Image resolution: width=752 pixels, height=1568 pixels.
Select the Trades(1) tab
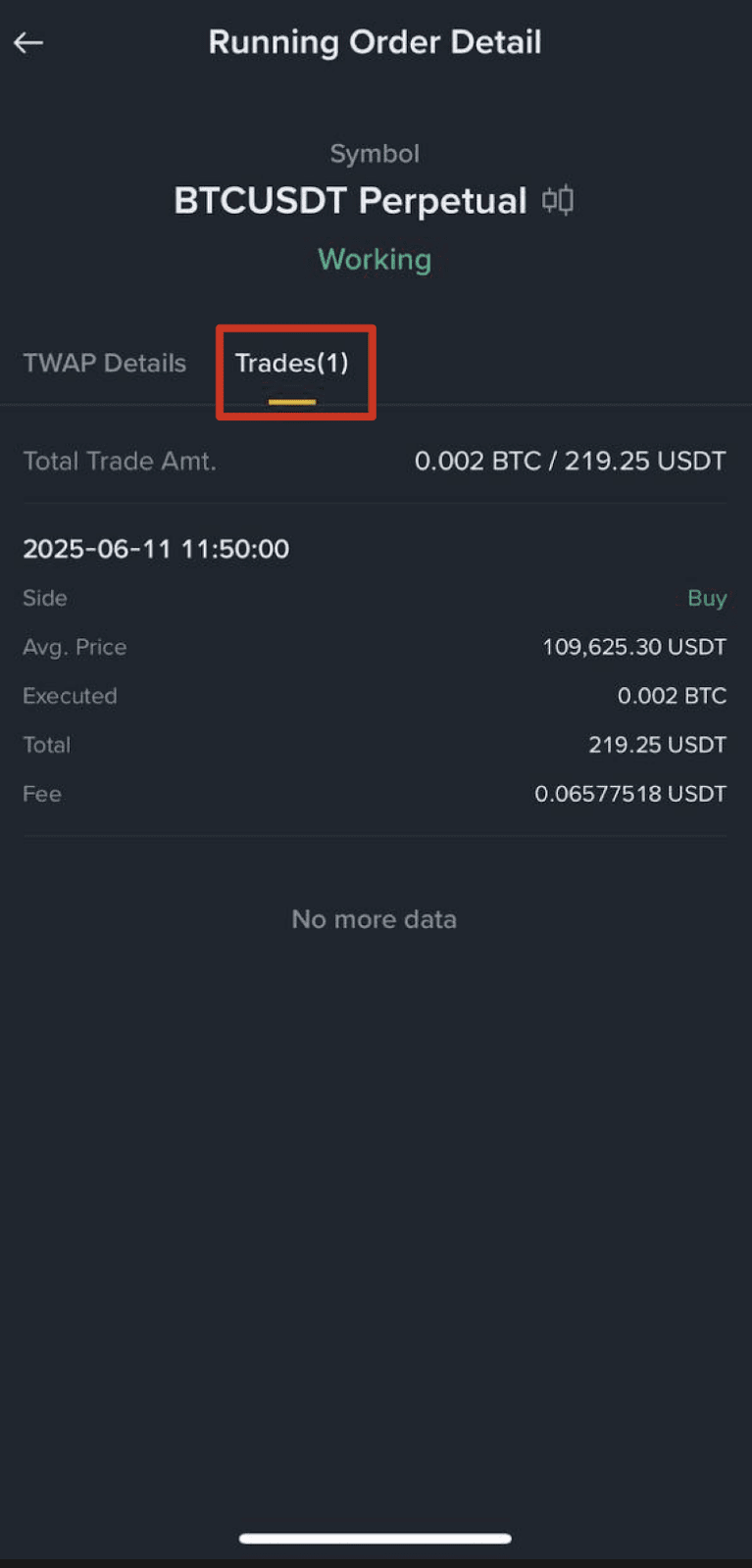coord(292,364)
